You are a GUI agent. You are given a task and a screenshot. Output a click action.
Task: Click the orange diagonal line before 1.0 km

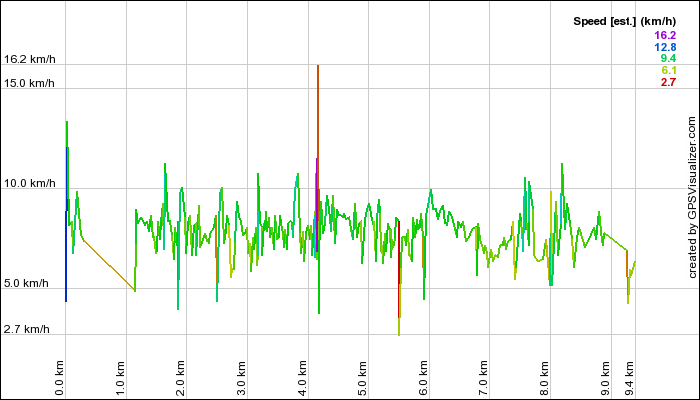coord(109,266)
